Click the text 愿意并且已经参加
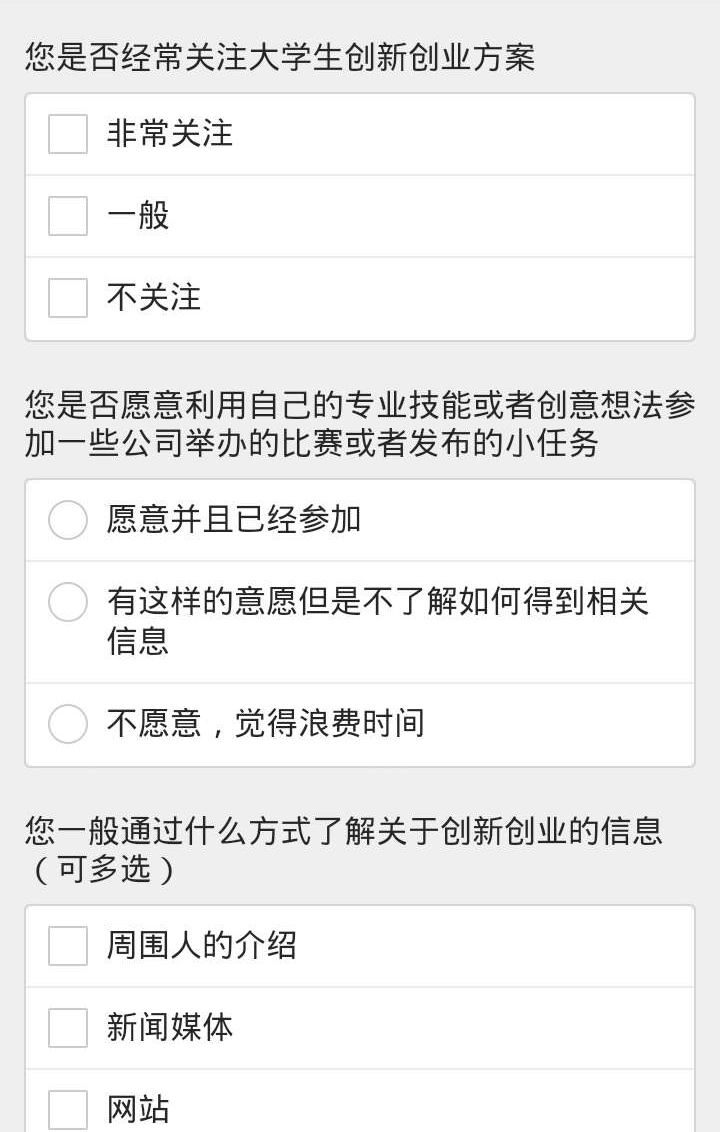This screenshot has width=720, height=1132. click(234, 520)
